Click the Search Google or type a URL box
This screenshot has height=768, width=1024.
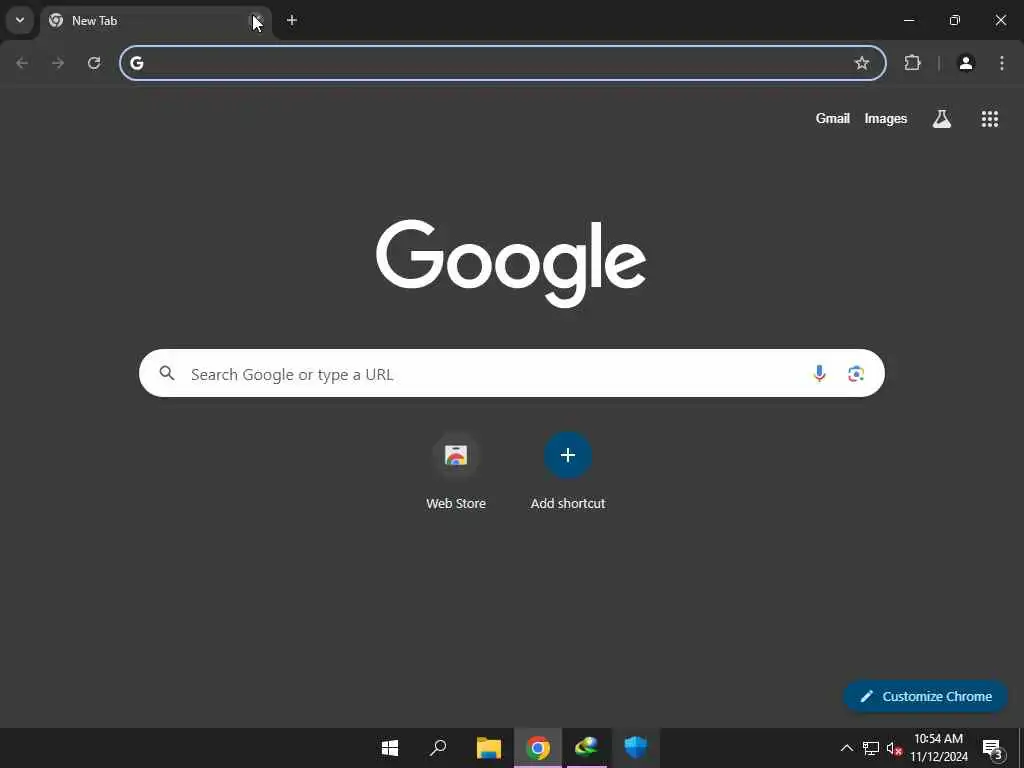511,373
